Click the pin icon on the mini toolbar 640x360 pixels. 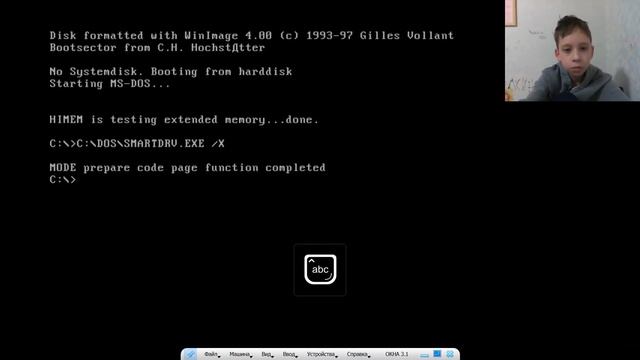(190, 354)
